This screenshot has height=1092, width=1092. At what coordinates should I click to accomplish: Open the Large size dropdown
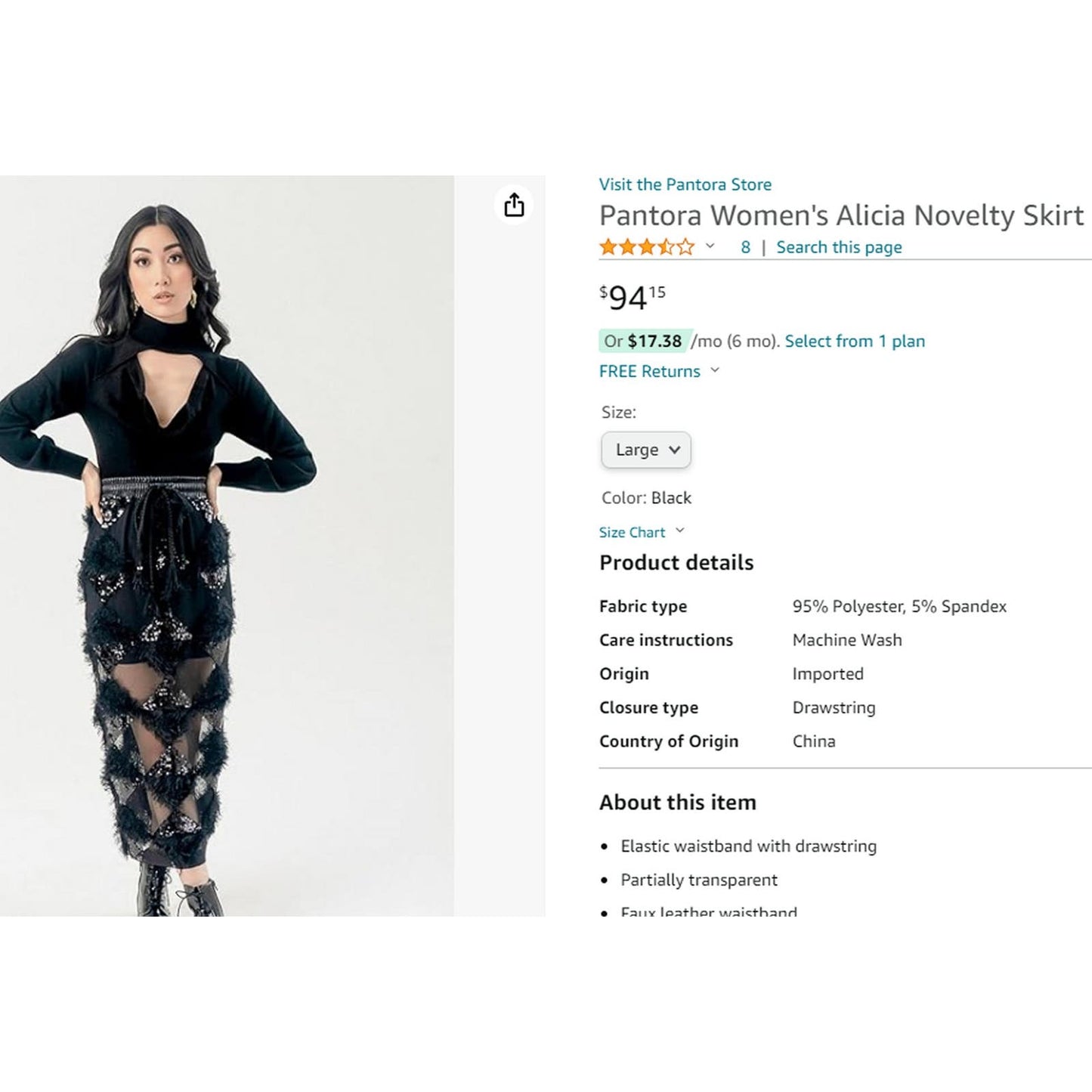tap(646, 450)
